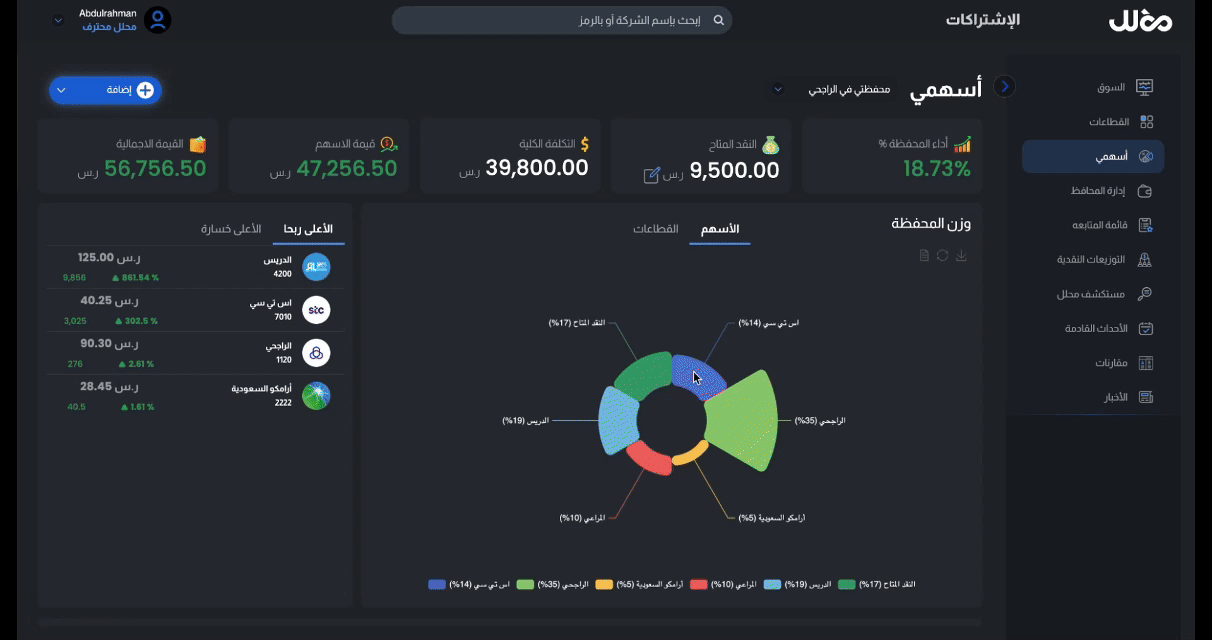
Task: Select the أسهمي (My Stocks) sidebar icon
Action: (x=1146, y=157)
